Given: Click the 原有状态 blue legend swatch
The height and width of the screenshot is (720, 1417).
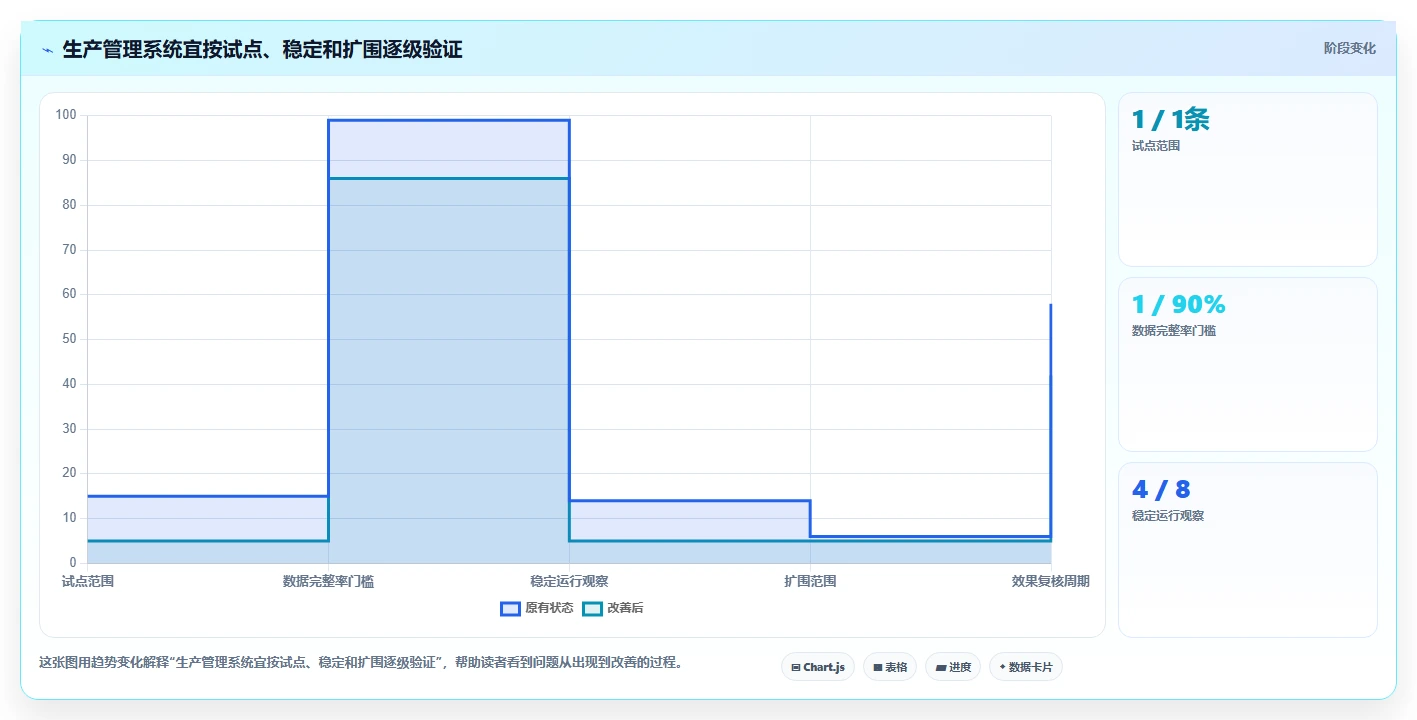Looking at the screenshot, I should [510, 608].
